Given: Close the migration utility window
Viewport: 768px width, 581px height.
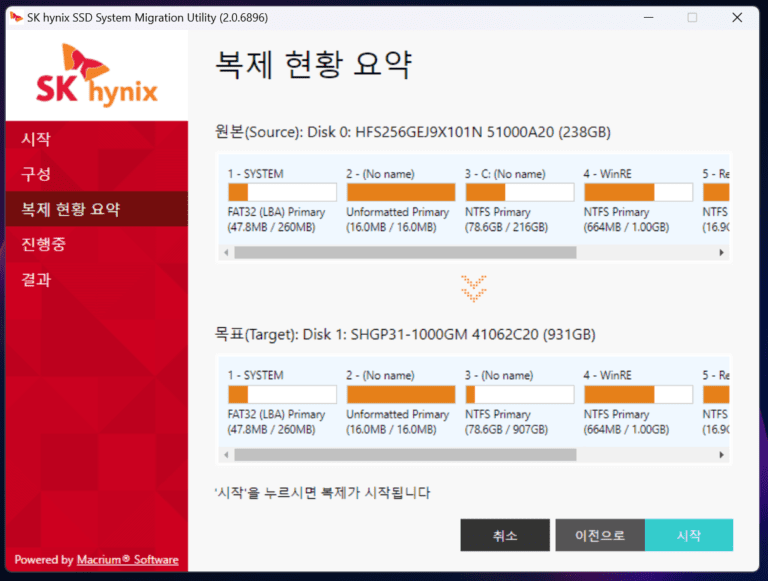Looking at the screenshot, I should tap(737, 18).
